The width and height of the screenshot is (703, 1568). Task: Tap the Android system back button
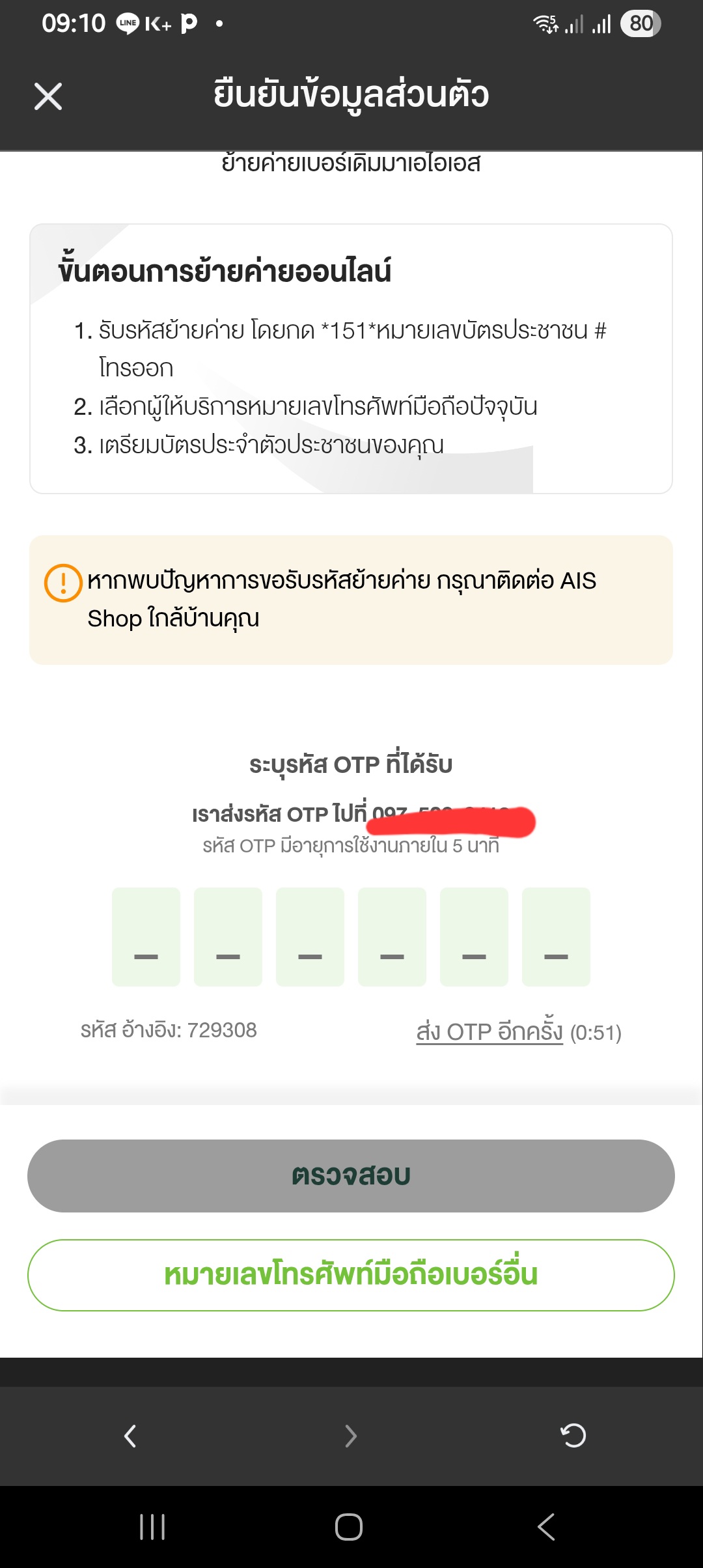(x=546, y=1527)
